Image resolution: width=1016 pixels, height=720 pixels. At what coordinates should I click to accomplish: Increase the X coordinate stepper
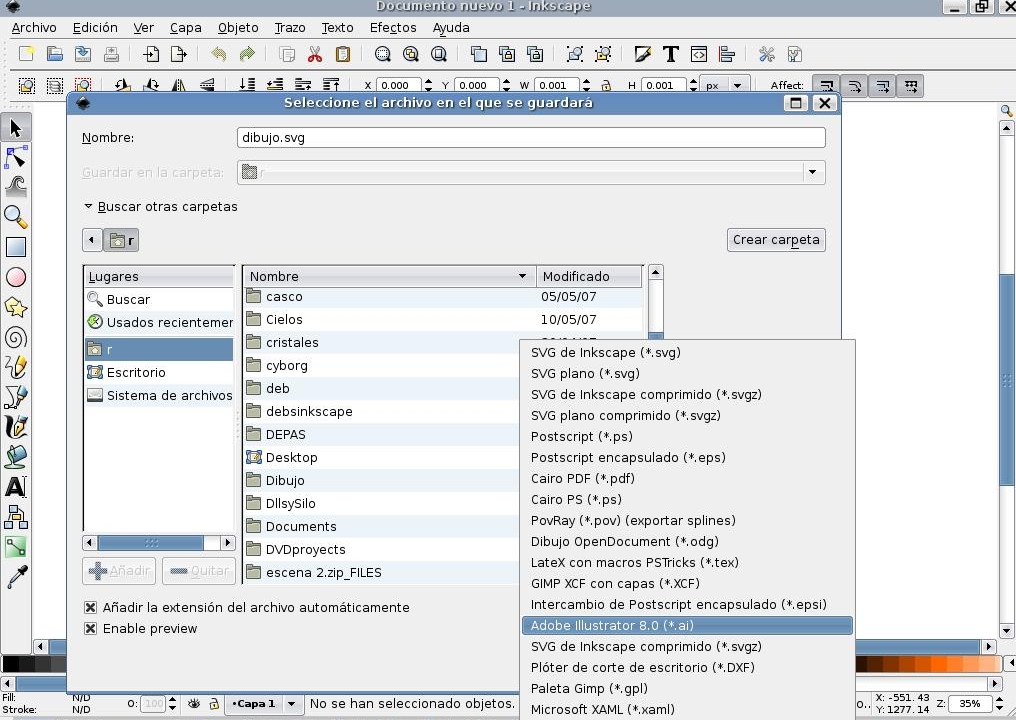[x=428, y=81]
